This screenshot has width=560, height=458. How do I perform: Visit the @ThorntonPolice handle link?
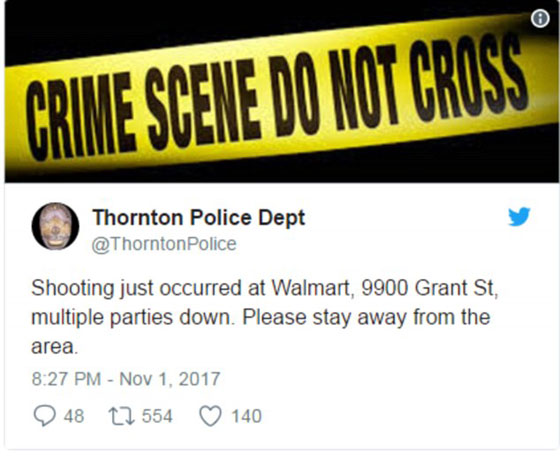pos(164,244)
